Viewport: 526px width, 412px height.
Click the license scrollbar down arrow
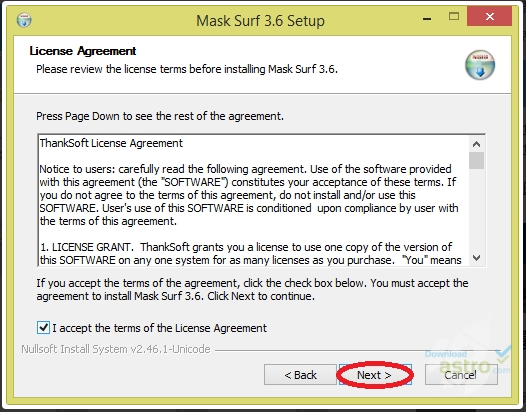point(476,258)
